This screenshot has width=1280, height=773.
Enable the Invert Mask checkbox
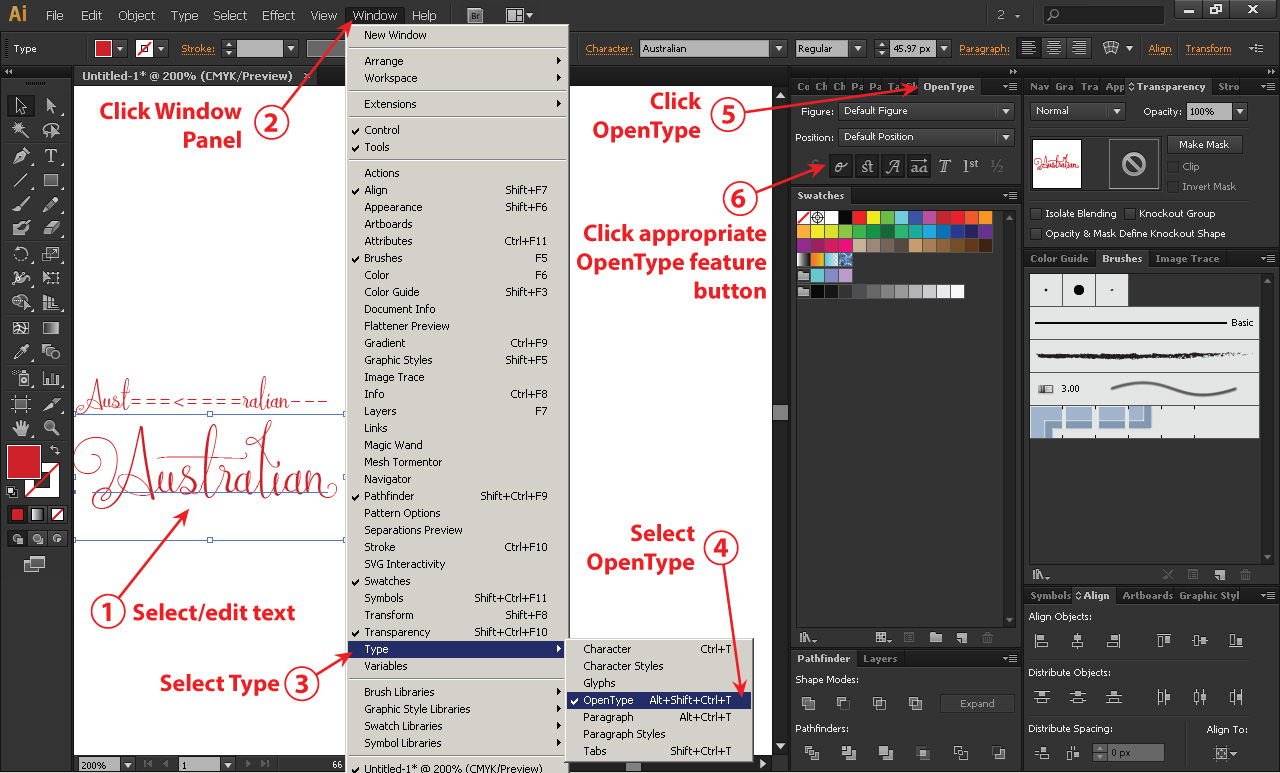tap(1173, 186)
